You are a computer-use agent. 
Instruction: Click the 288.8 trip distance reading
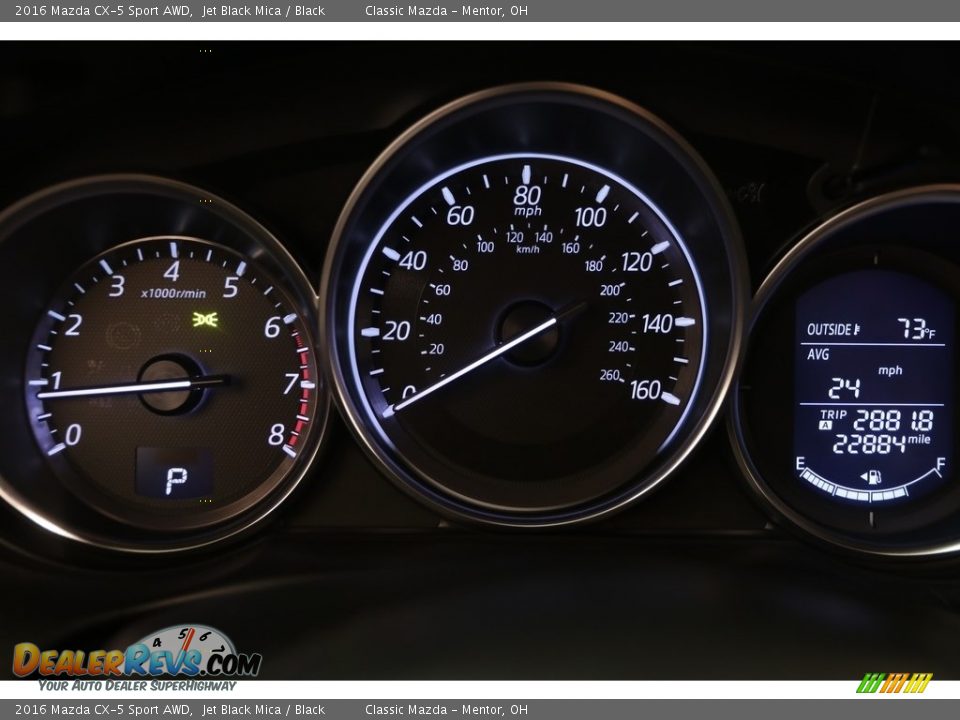point(893,420)
